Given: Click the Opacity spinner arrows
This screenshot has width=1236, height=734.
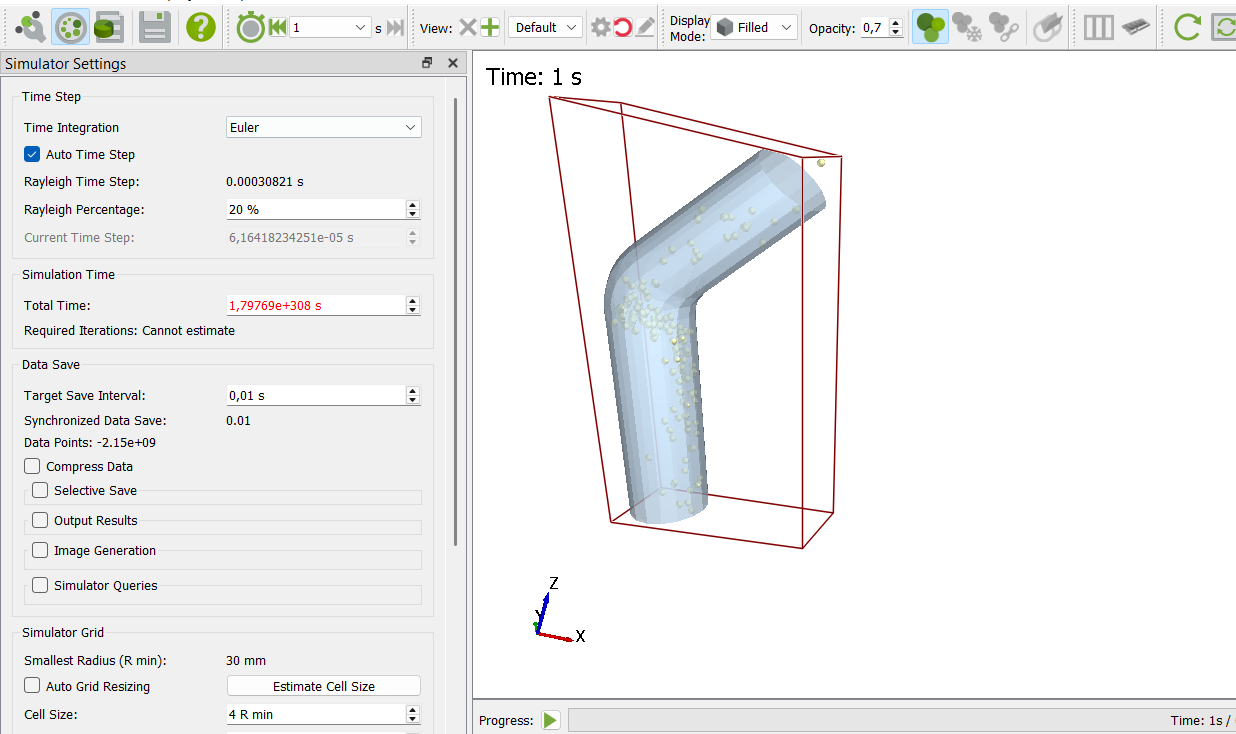Looking at the screenshot, I should (895, 28).
